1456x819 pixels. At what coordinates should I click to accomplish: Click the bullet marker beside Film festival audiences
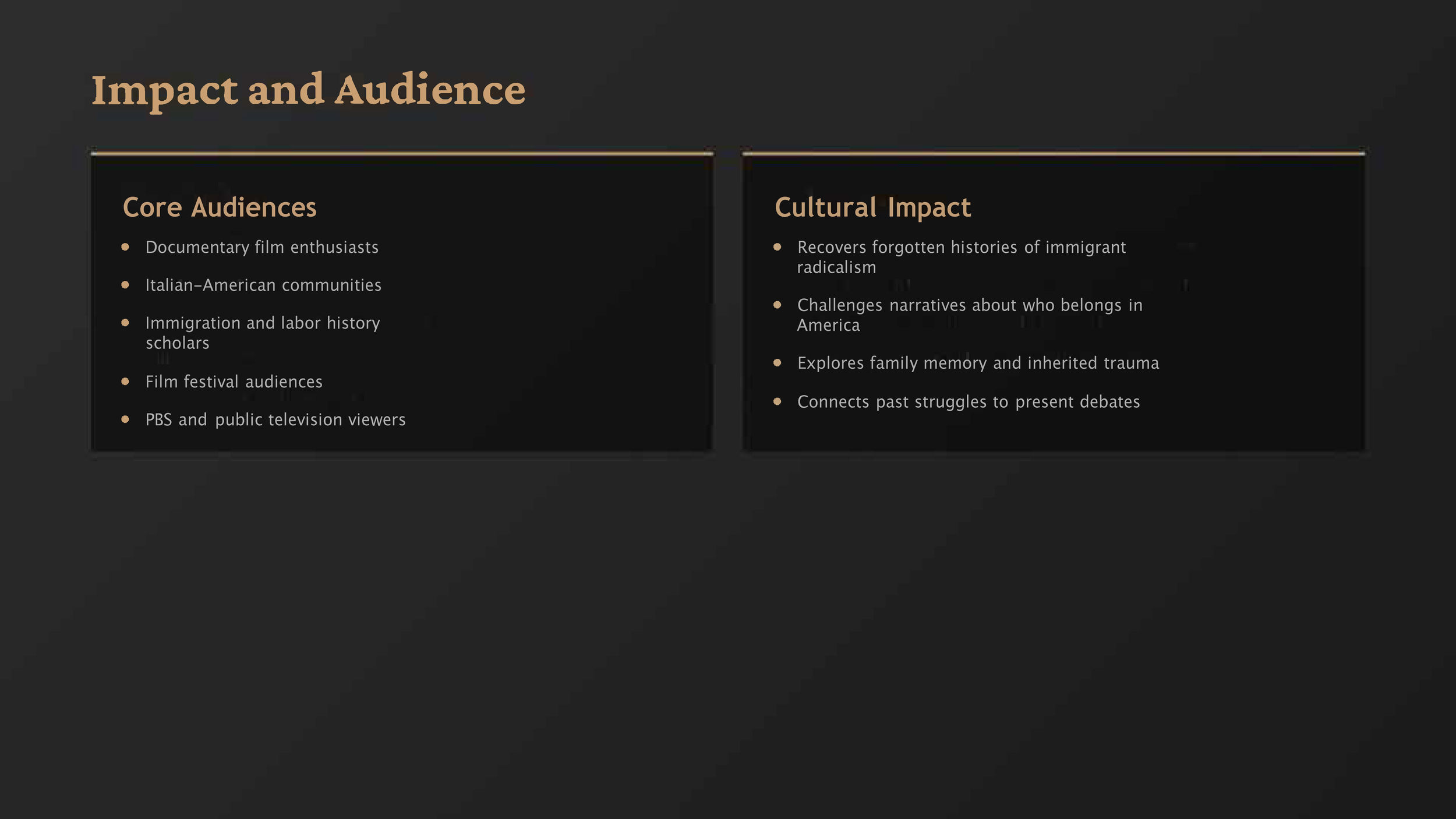126,382
